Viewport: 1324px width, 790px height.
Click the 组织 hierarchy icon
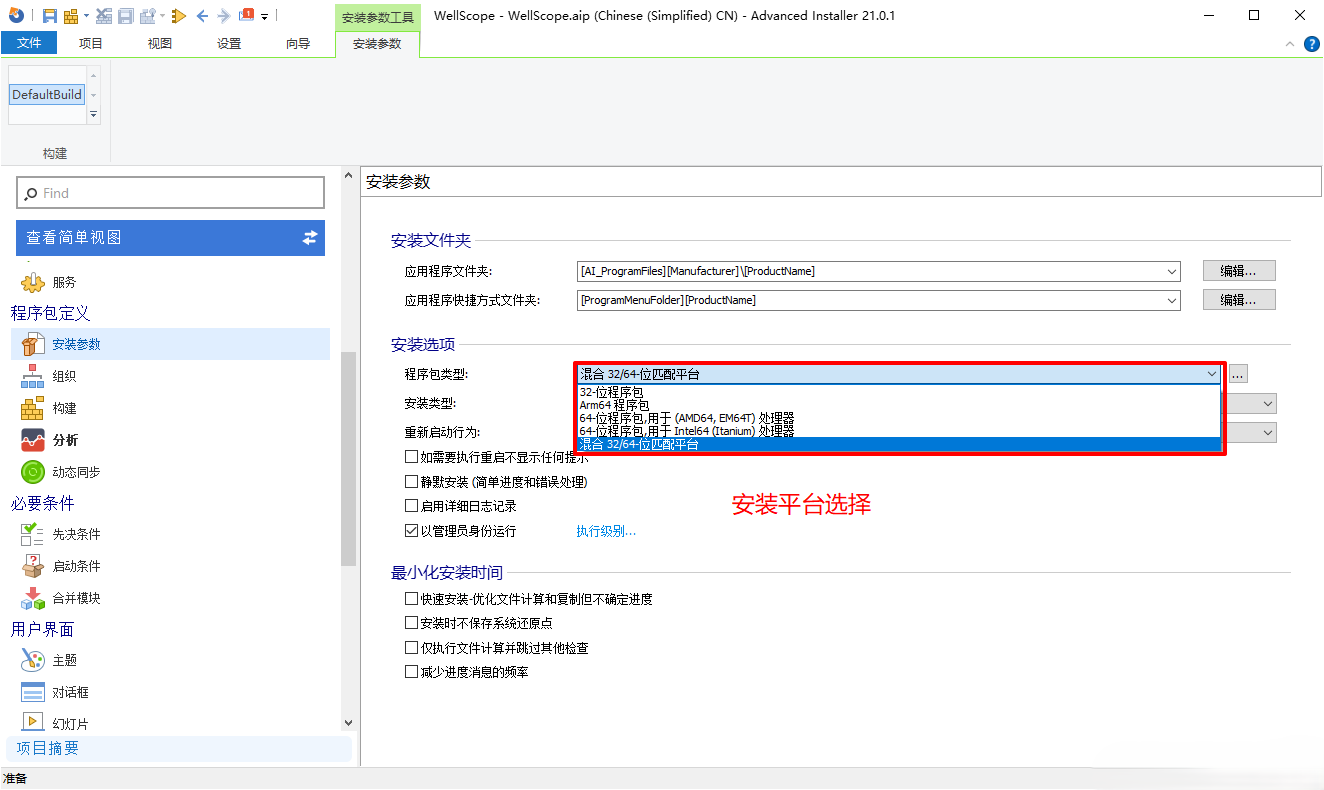(33, 376)
